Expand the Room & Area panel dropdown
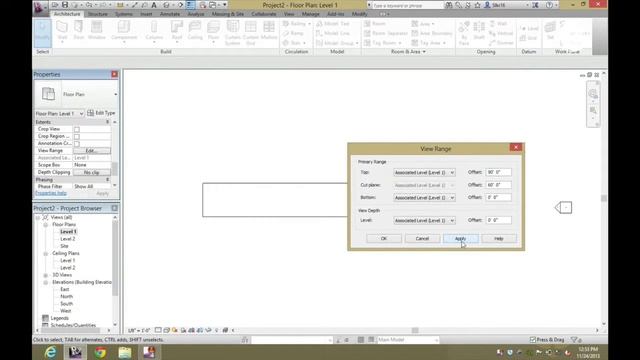640x360 pixels. (408, 52)
